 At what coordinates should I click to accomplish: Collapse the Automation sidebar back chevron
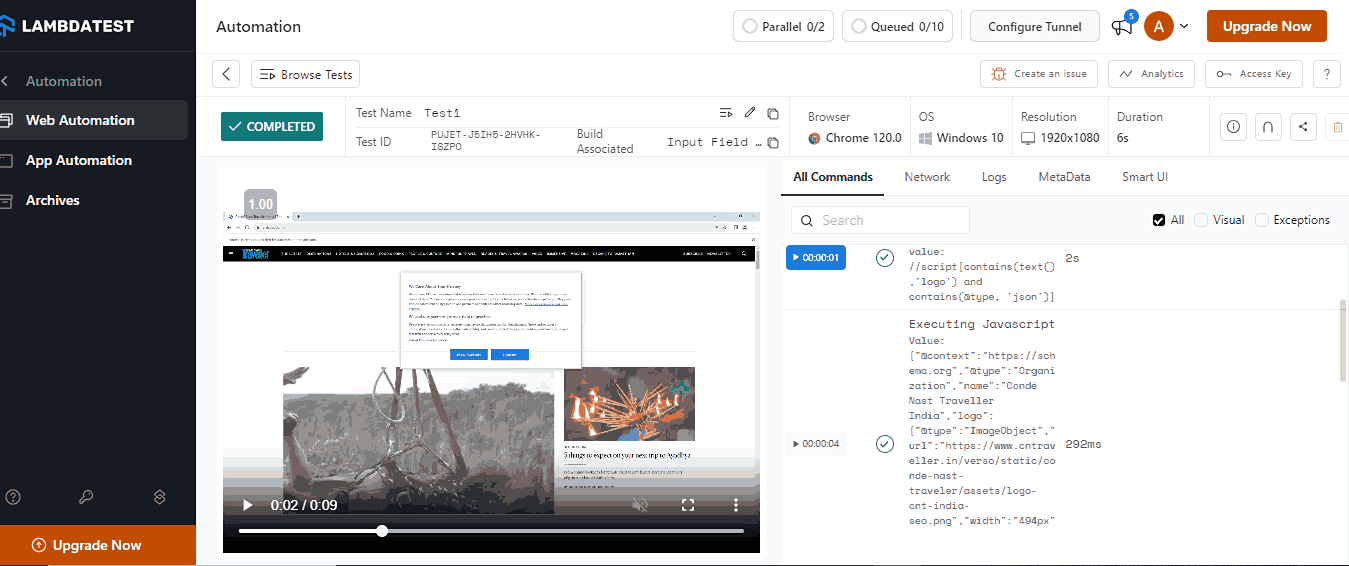[6, 81]
